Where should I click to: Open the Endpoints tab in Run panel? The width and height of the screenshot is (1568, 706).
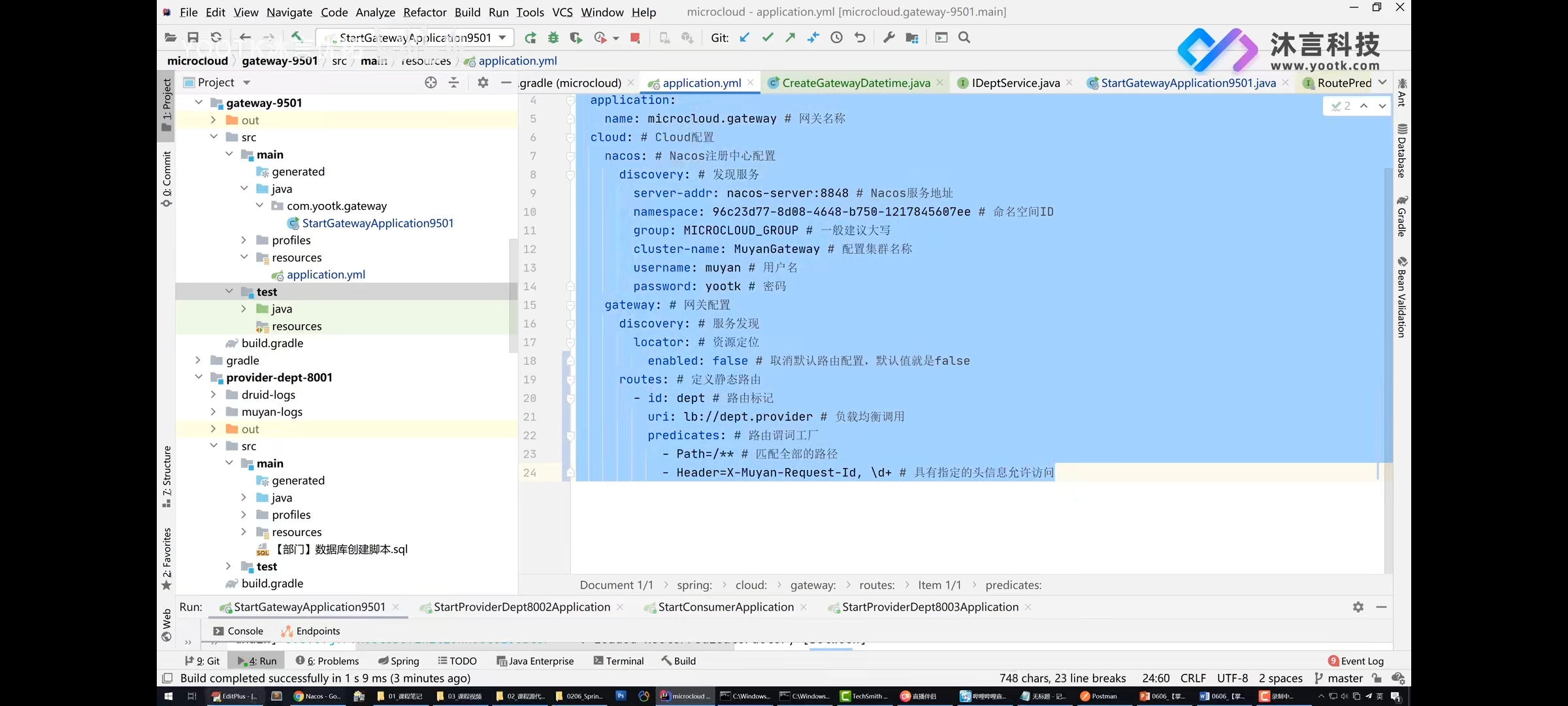[x=311, y=631]
